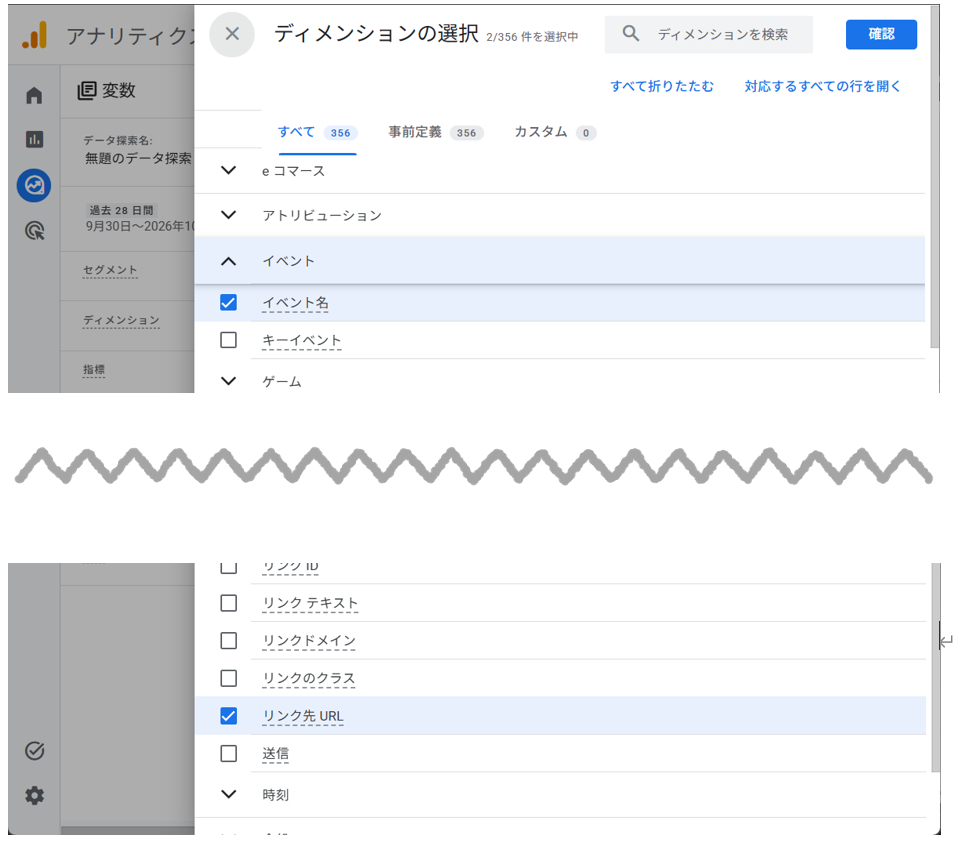Uncheck the イベント名 checkbox
Image resolution: width=953 pixels, height=846 pixels.
[x=229, y=303]
